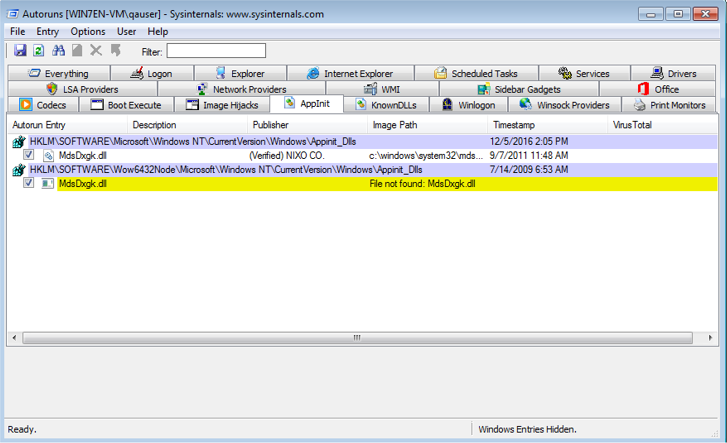
Task: Switch to the Codecs tab
Action: point(43,105)
